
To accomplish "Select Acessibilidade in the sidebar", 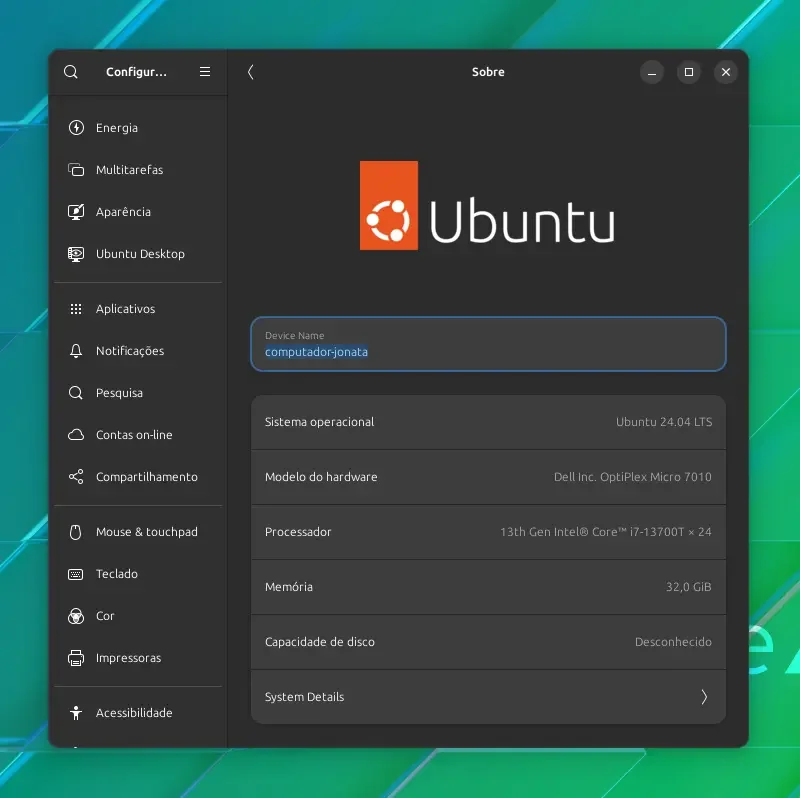I will [x=138, y=713].
